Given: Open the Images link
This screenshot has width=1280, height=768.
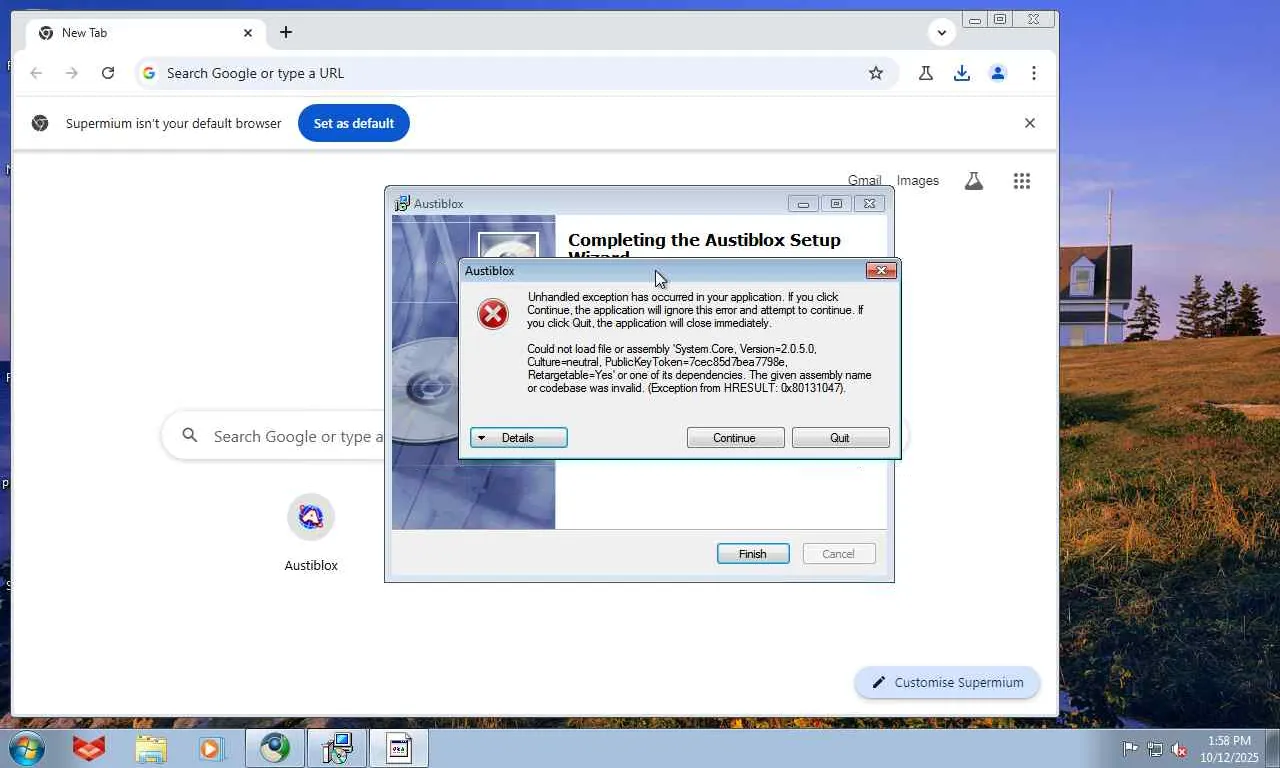Looking at the screenshot, I should [x=918, y=181].
